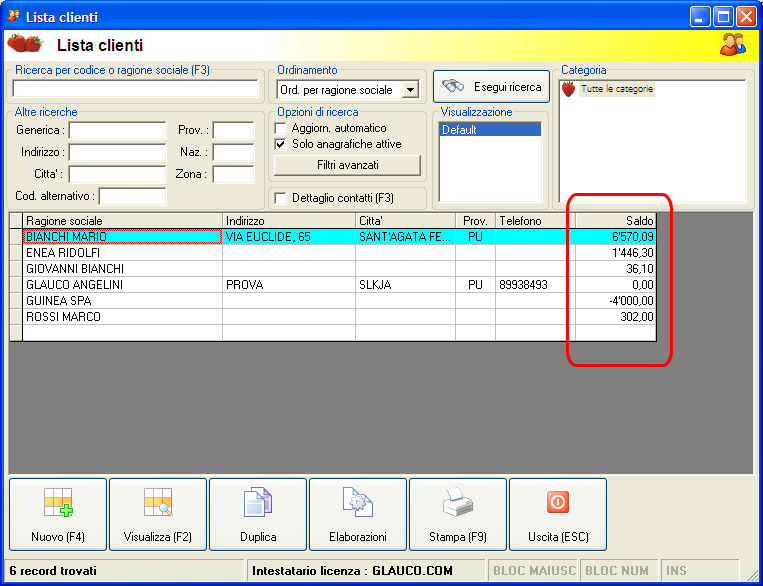Click the Indirizzo search field
Viewport: 763px width, 586px height.
click(117, 152)
